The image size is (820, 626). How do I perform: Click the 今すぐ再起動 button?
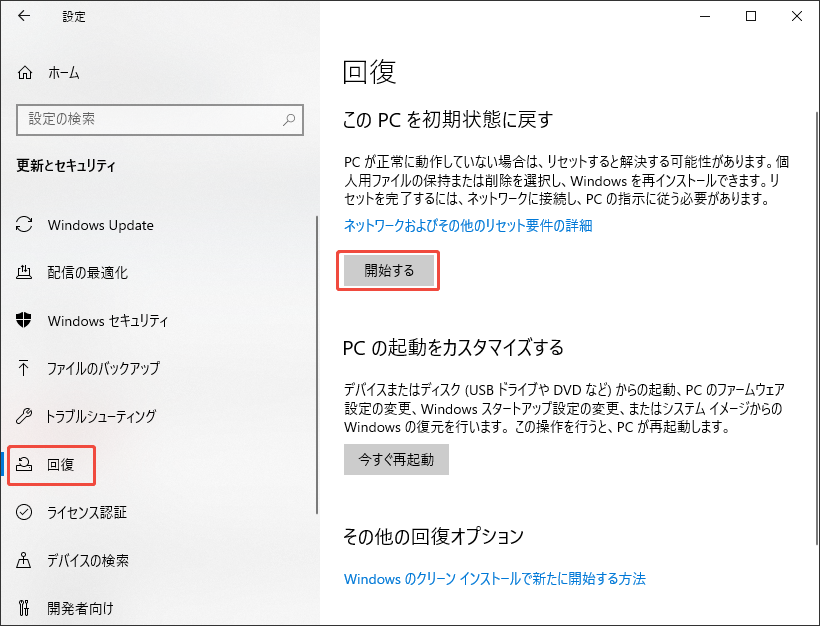tap(396, 460)
